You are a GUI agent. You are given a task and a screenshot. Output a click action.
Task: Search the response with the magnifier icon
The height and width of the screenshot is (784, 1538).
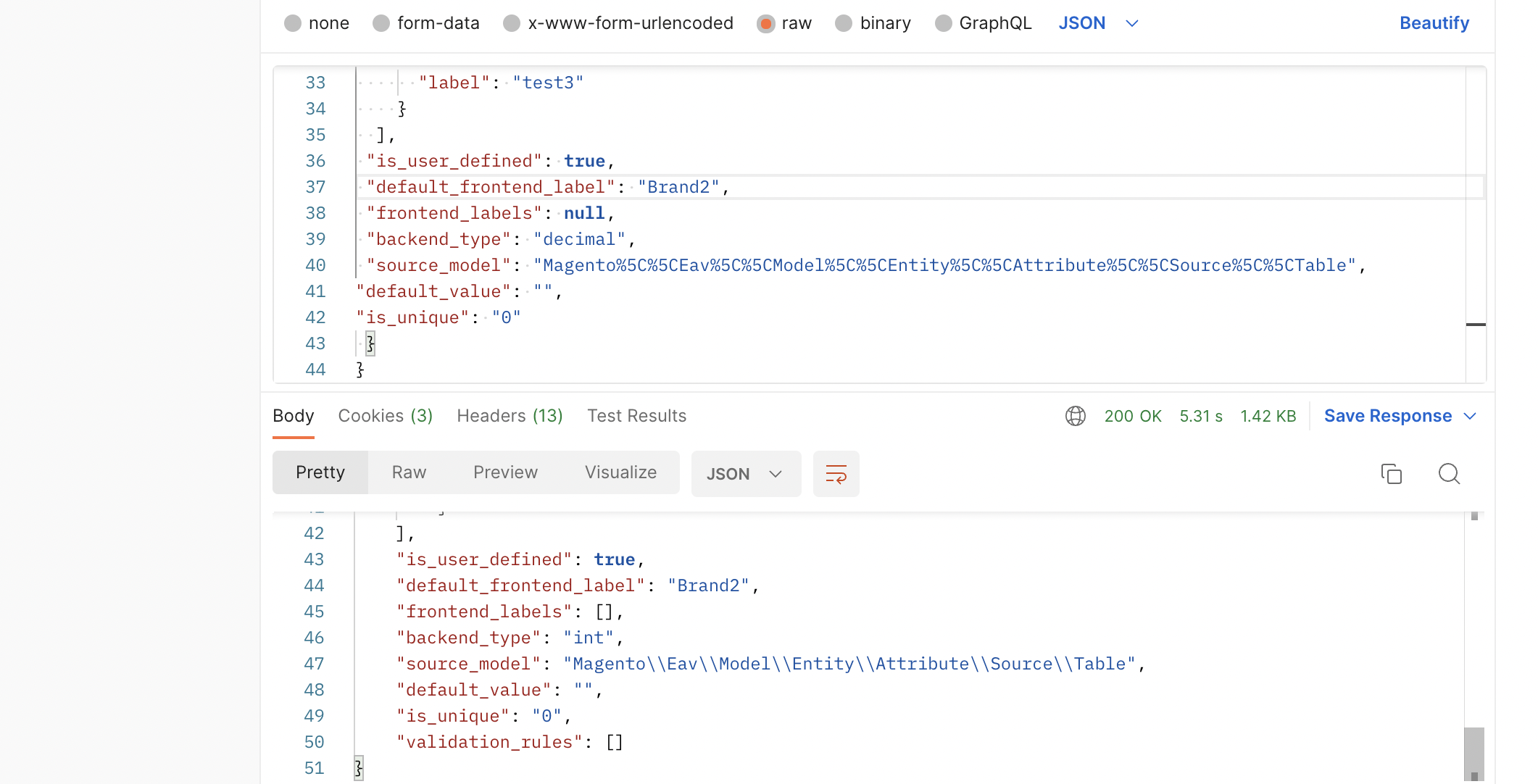(1449, 474)
